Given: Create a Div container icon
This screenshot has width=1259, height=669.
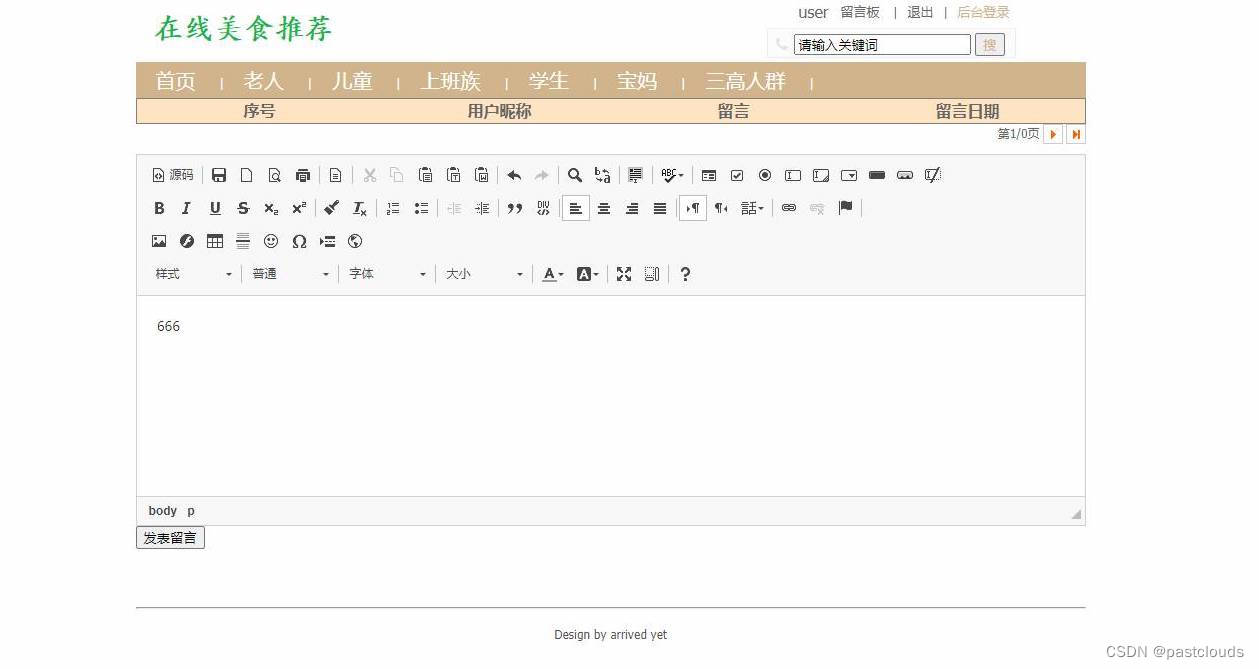Looking at the screenshot, I should coord(543,208).
